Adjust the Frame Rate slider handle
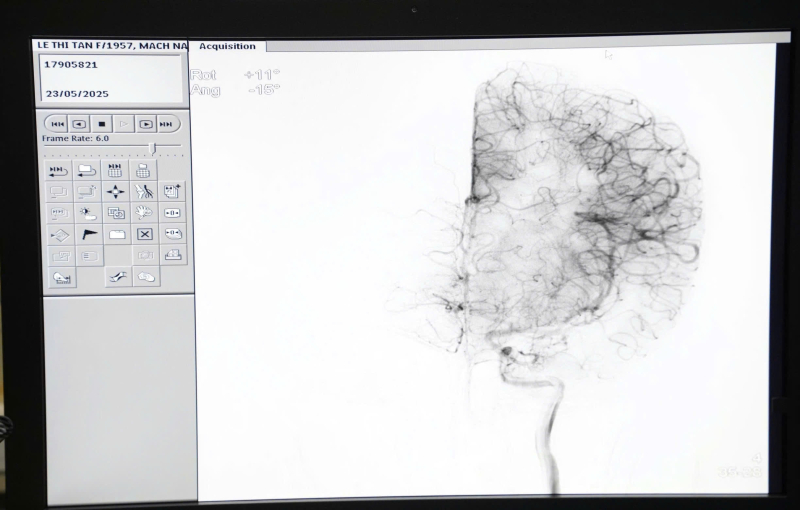This screenshot has height=510, width=800. coord(152,148)
